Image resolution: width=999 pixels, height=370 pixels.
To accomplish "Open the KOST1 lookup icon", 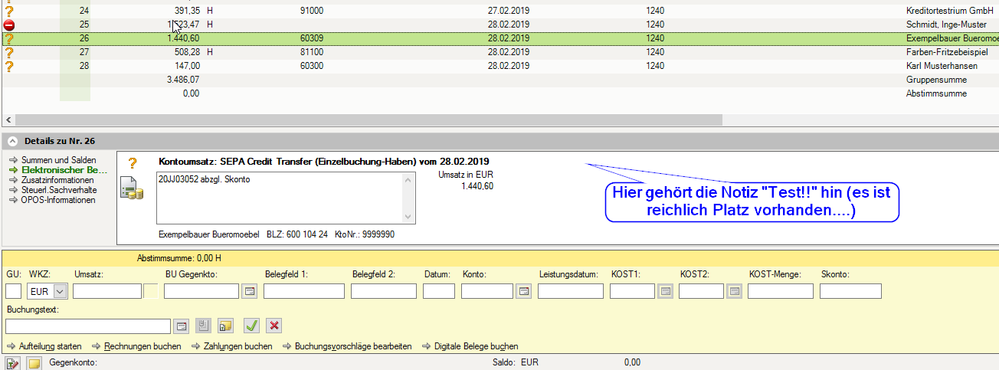I will 665,291.
